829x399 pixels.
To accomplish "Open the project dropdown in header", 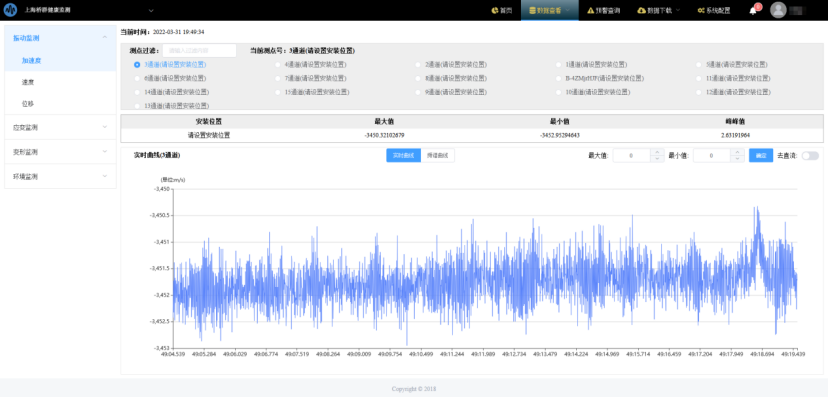I will point(151,10).
